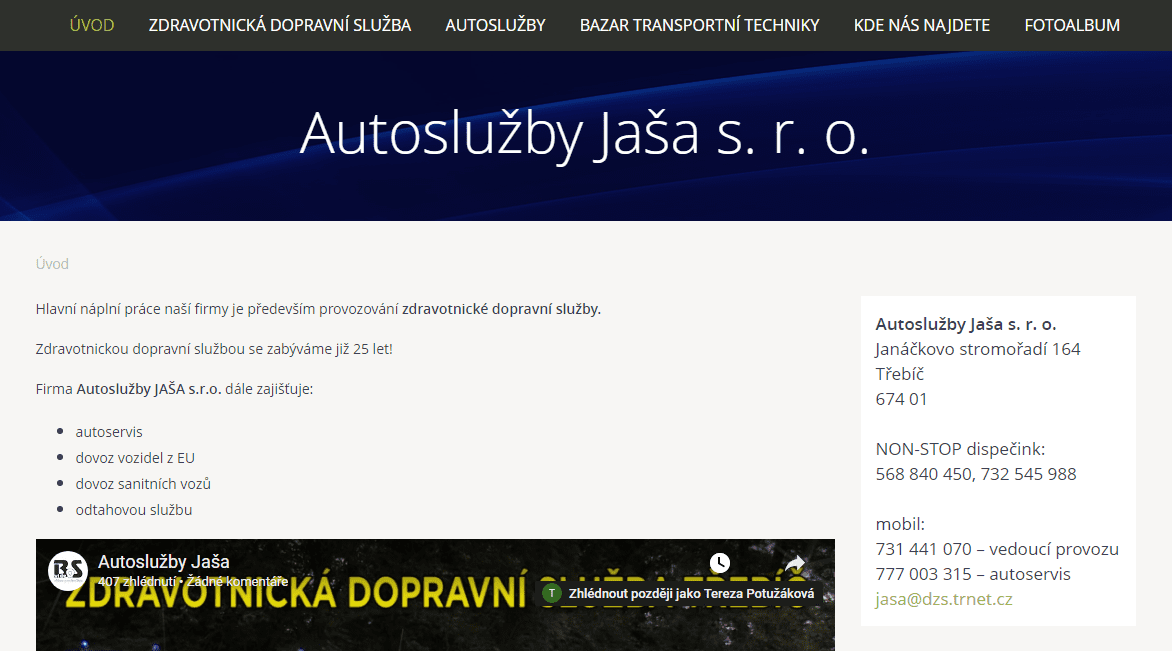Open BAZAR TRANSPORTNÍ TECHNIKY menu item
This screenshot has width=1172, height=651.
(x=699, y=25)
